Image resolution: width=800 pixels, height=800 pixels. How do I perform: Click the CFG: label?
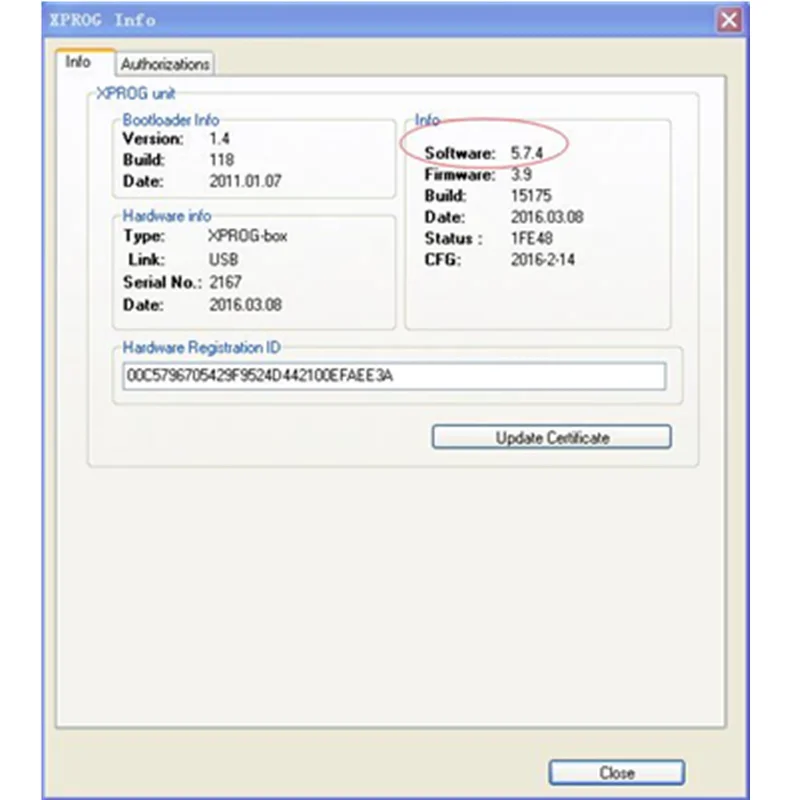coord(443,260)
